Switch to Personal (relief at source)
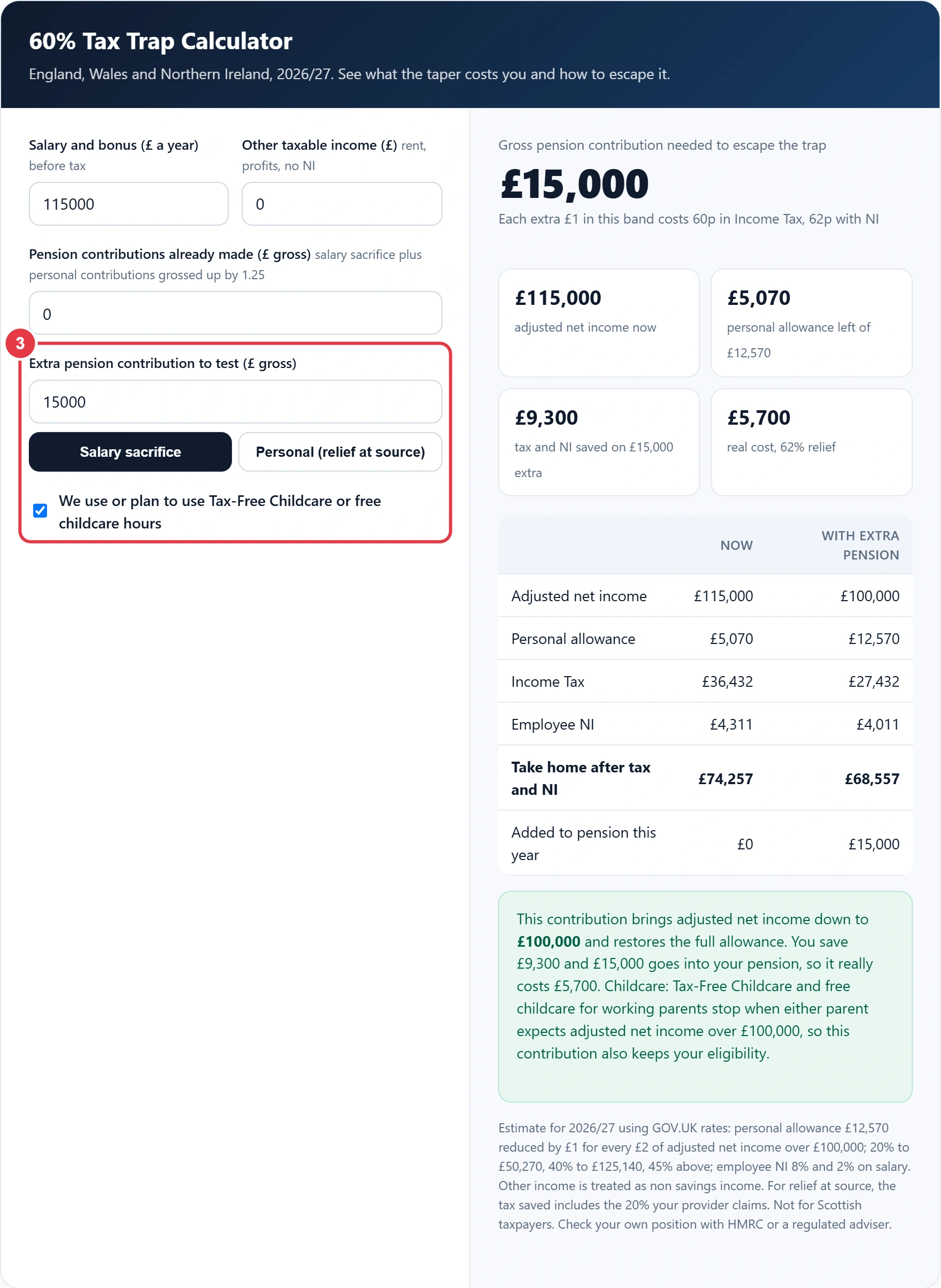 (x=340, y=452)
